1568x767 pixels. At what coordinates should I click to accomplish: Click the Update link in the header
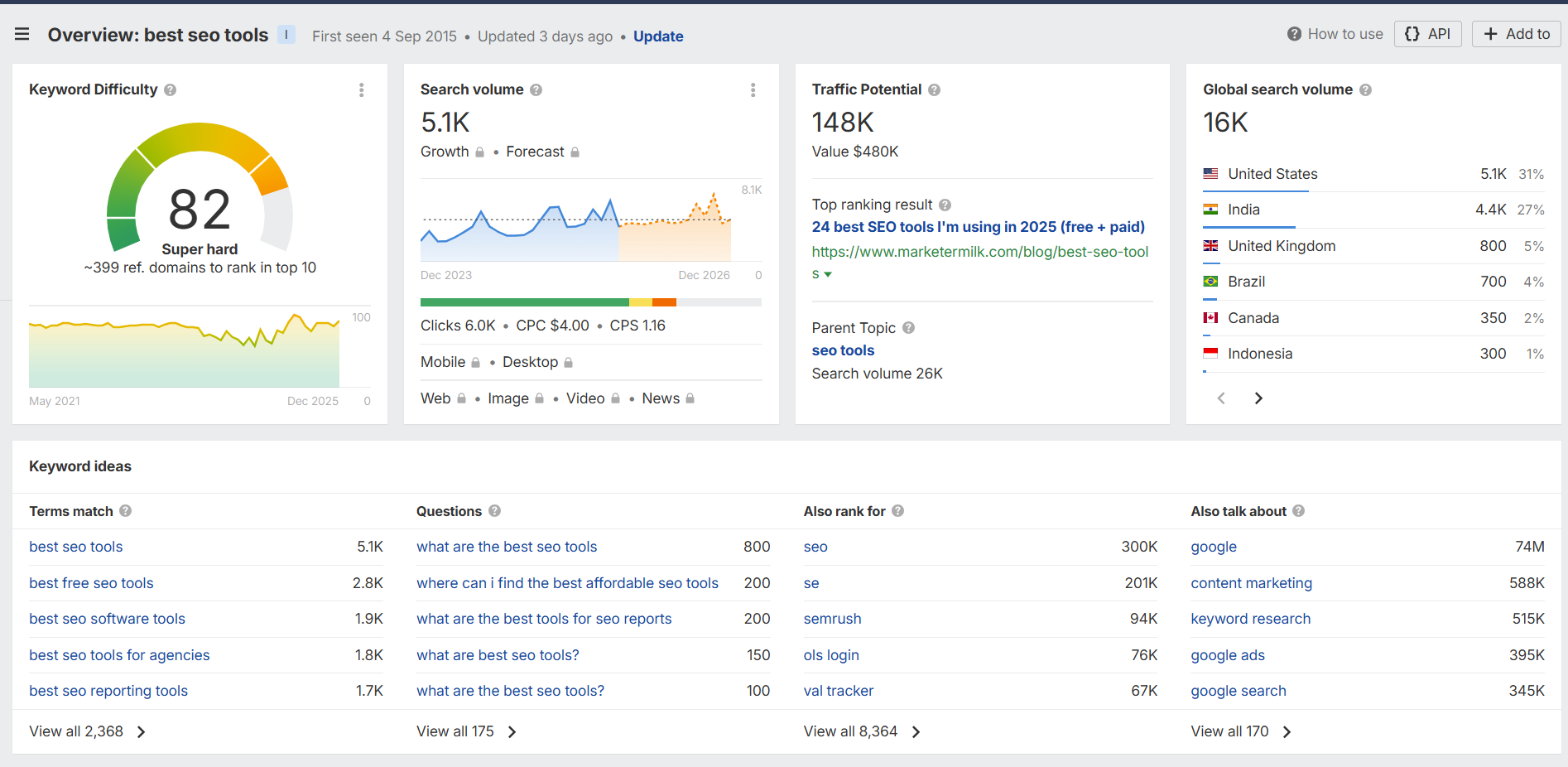pos(658,36)
